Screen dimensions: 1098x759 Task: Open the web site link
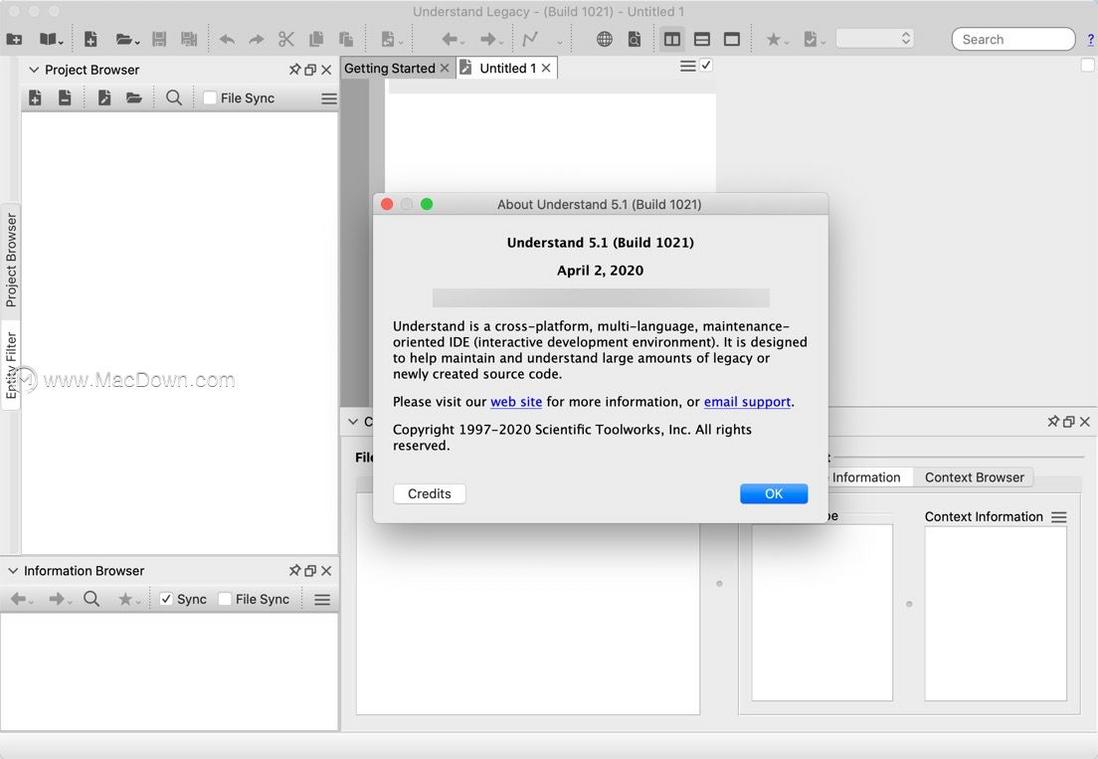coord(516,402)
